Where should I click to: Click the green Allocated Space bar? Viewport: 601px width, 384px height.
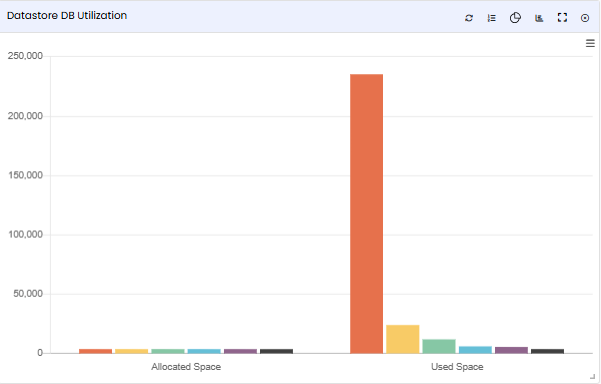[x=168, y=351]
